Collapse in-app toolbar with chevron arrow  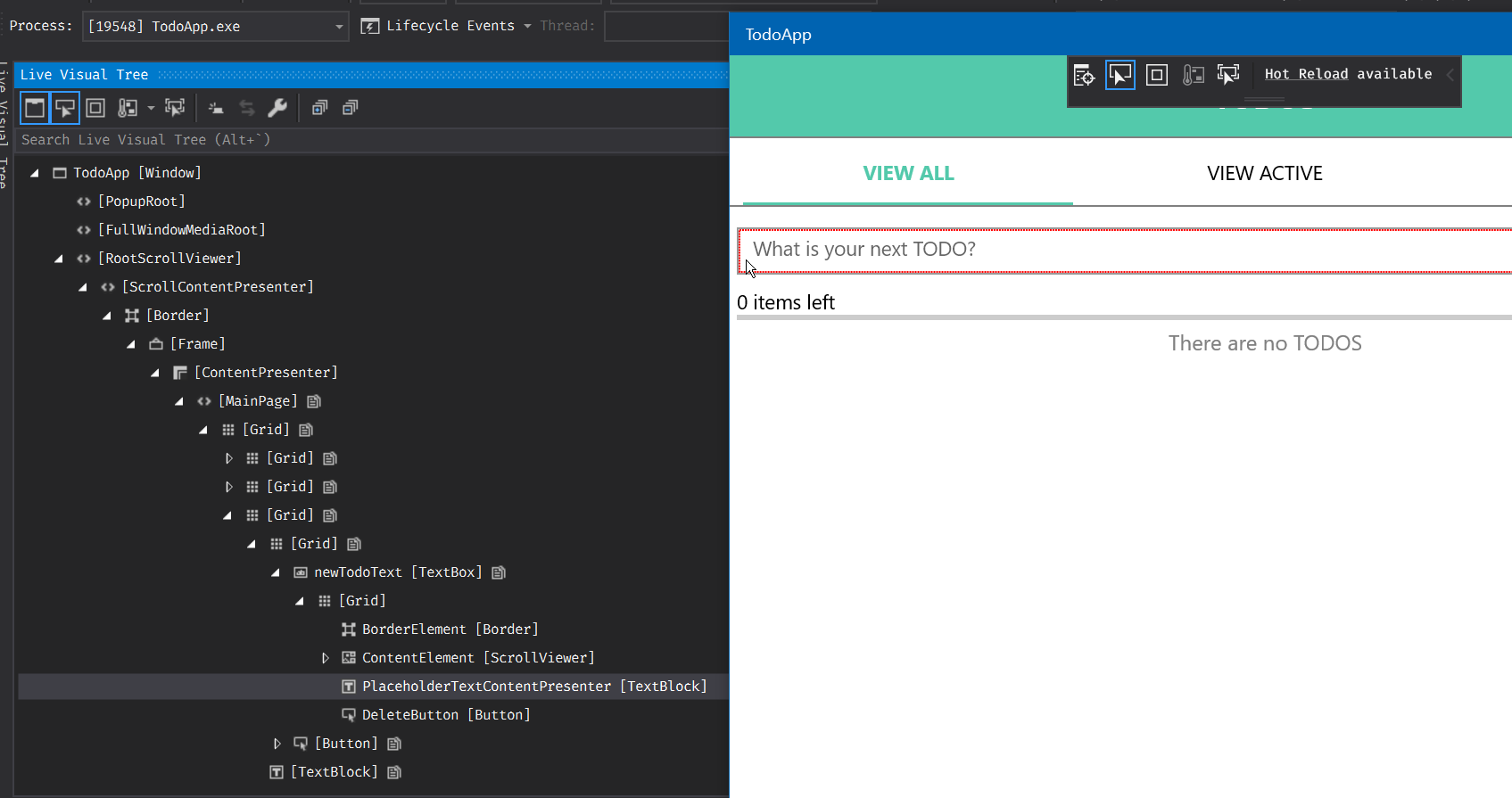(1450, 75)
